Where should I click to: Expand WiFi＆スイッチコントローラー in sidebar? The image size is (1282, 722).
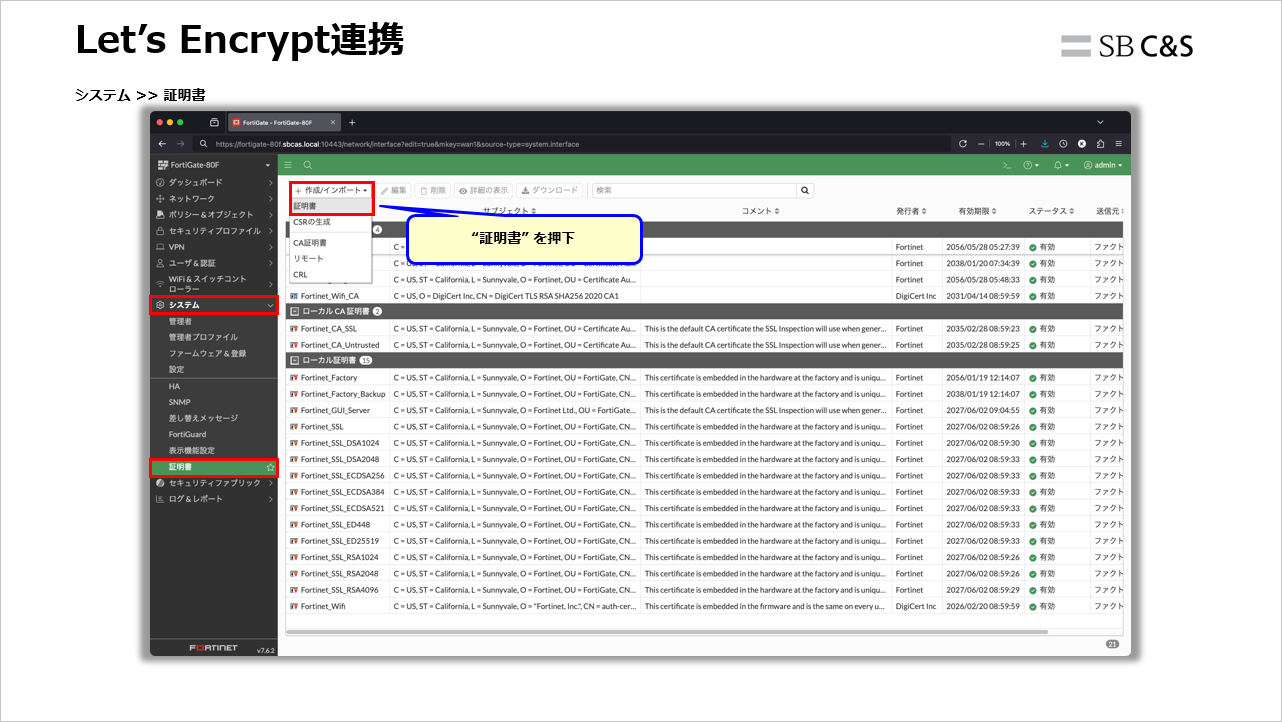pyautogui.click(x=214, y=284)
